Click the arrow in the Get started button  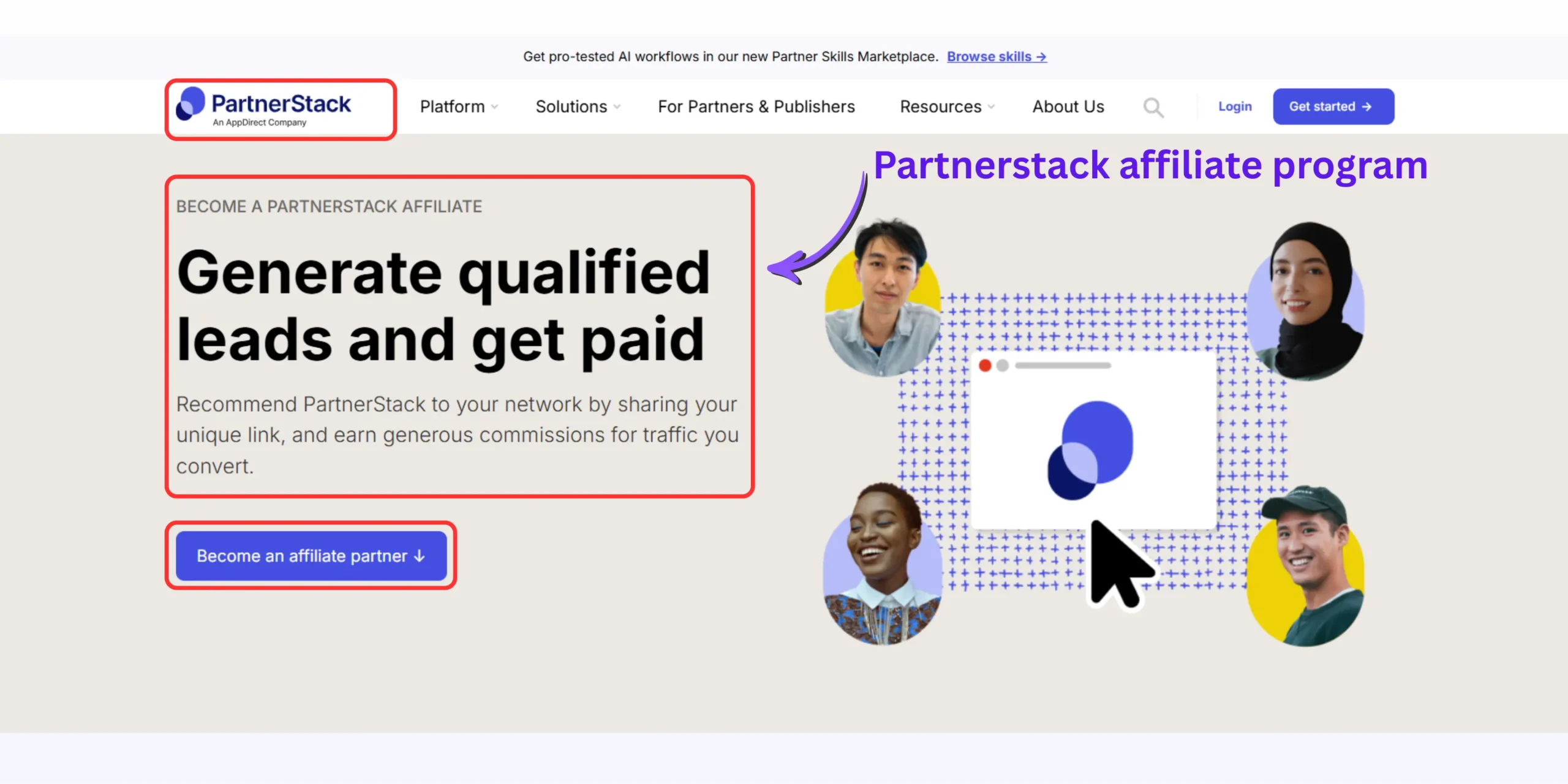pyautogui.click(x=1366, y=107)
